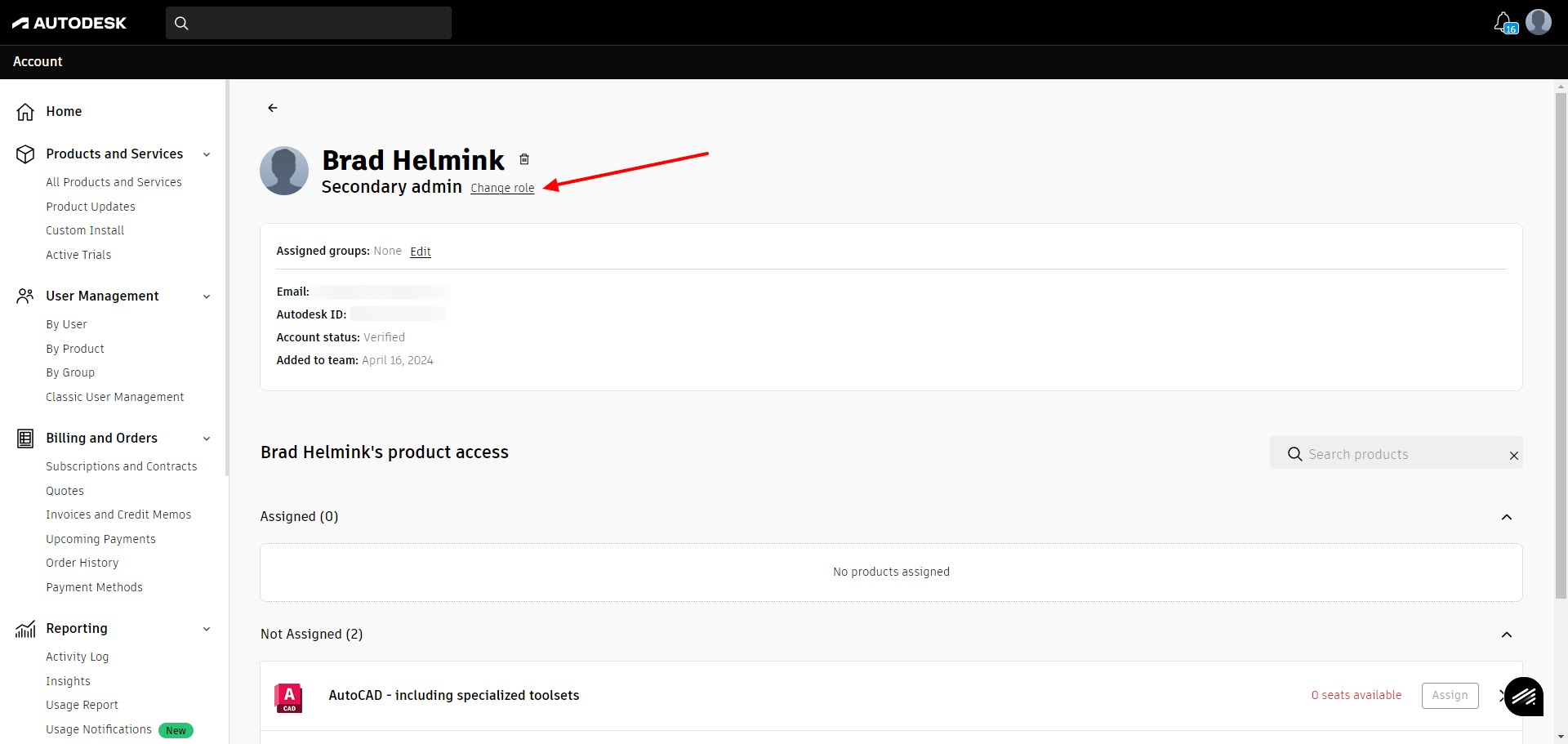This screenshot has width=1568, height=744.
Task: Click the User Management people icon
Action: click(x=25, y=296)
